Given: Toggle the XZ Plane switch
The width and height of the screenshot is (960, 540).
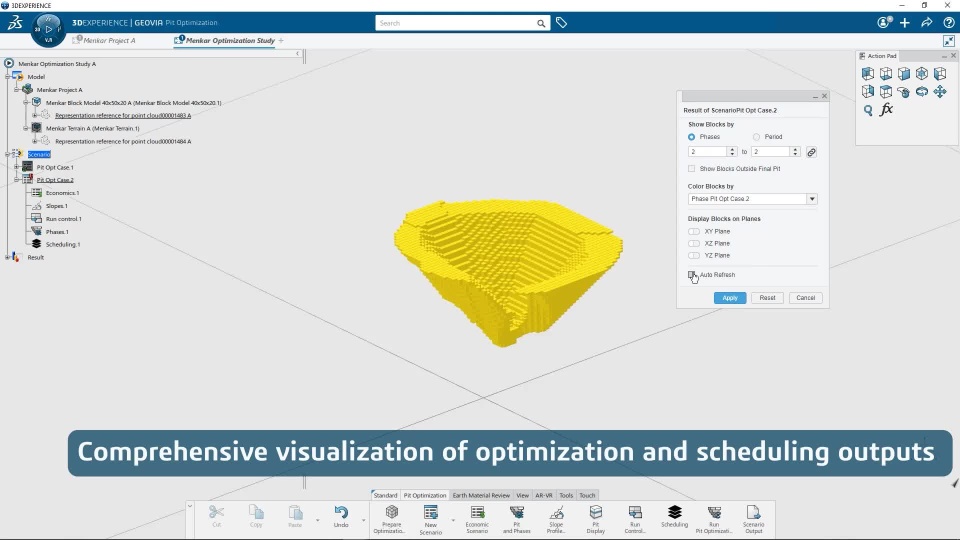Looking at the screenshot, I should 694,244.
